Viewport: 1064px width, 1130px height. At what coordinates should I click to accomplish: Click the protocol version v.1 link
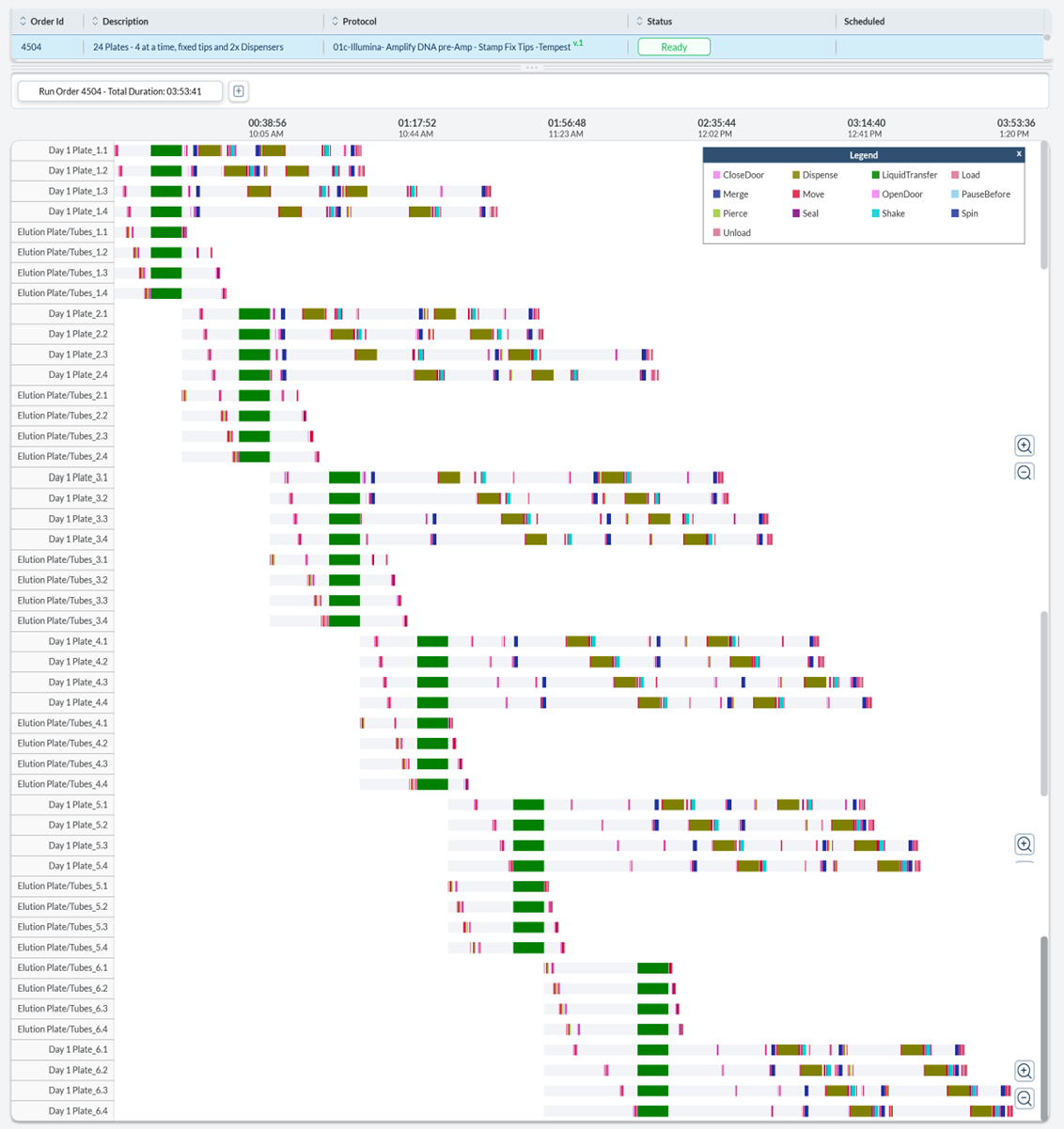(x=578, y=43)
